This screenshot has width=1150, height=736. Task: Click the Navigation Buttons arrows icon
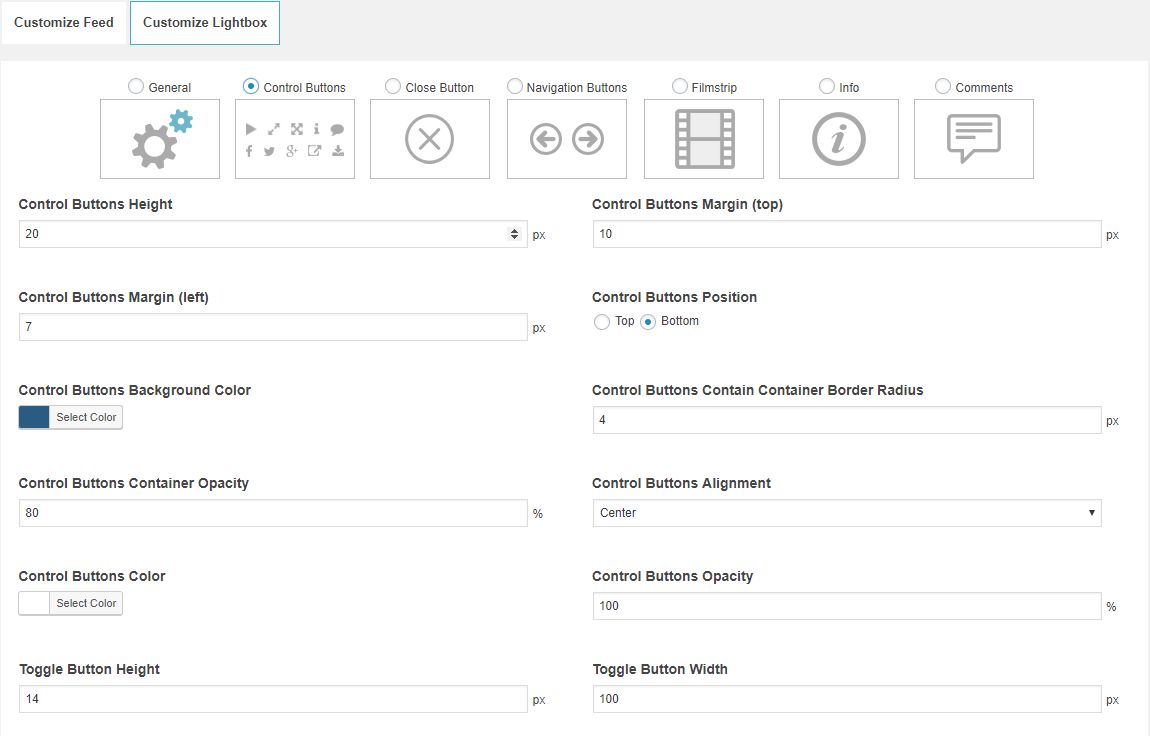[567, 139]
